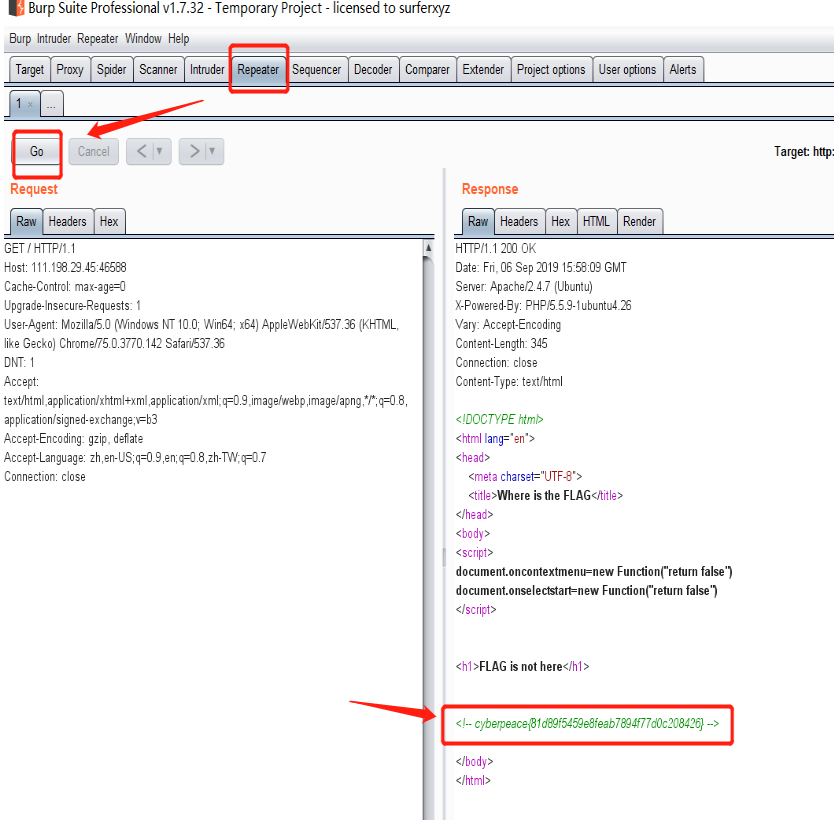
Task: Click the Content-Type: text/html header
Action: 509,382
